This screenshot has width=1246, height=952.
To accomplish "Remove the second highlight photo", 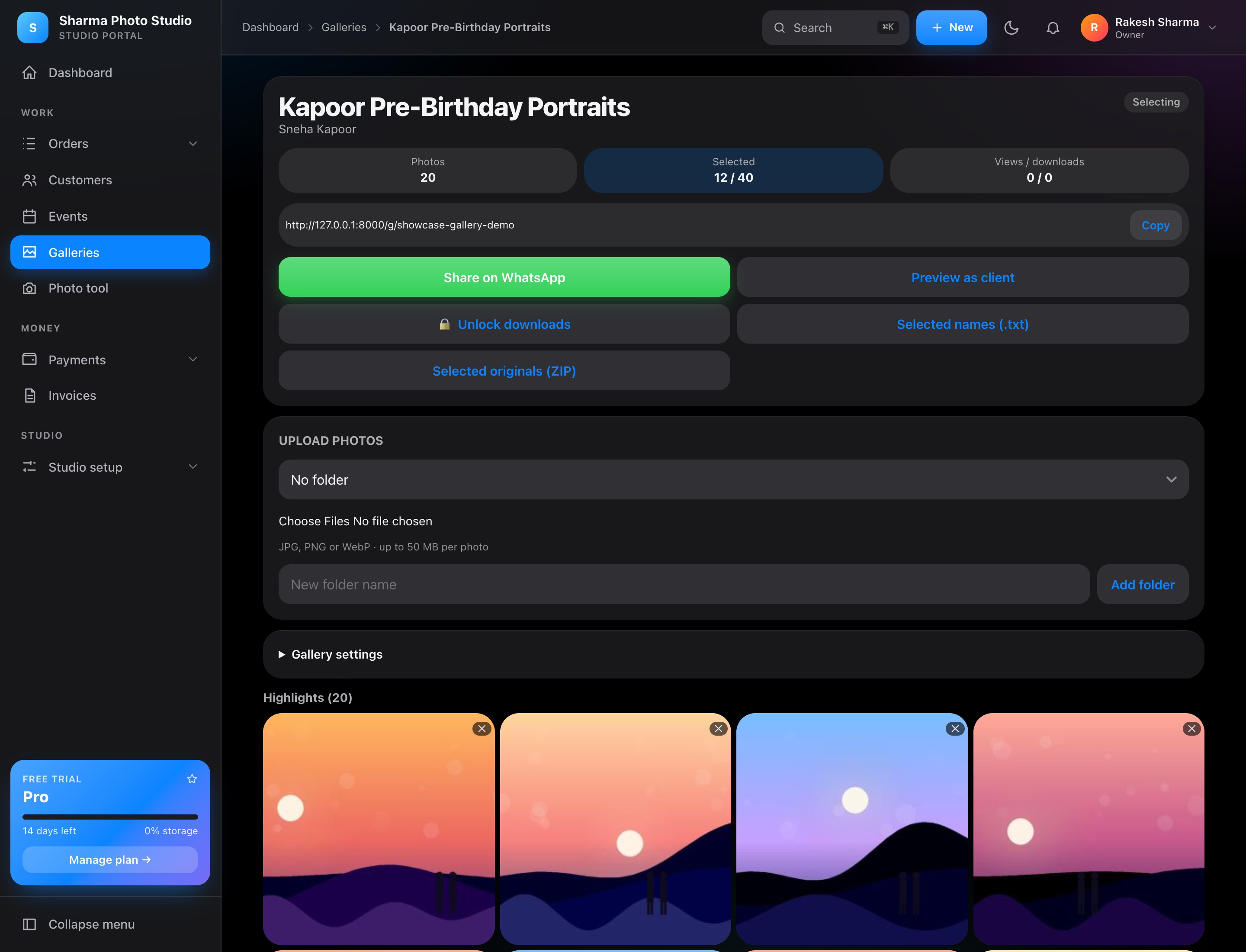I will coord(719,729).
